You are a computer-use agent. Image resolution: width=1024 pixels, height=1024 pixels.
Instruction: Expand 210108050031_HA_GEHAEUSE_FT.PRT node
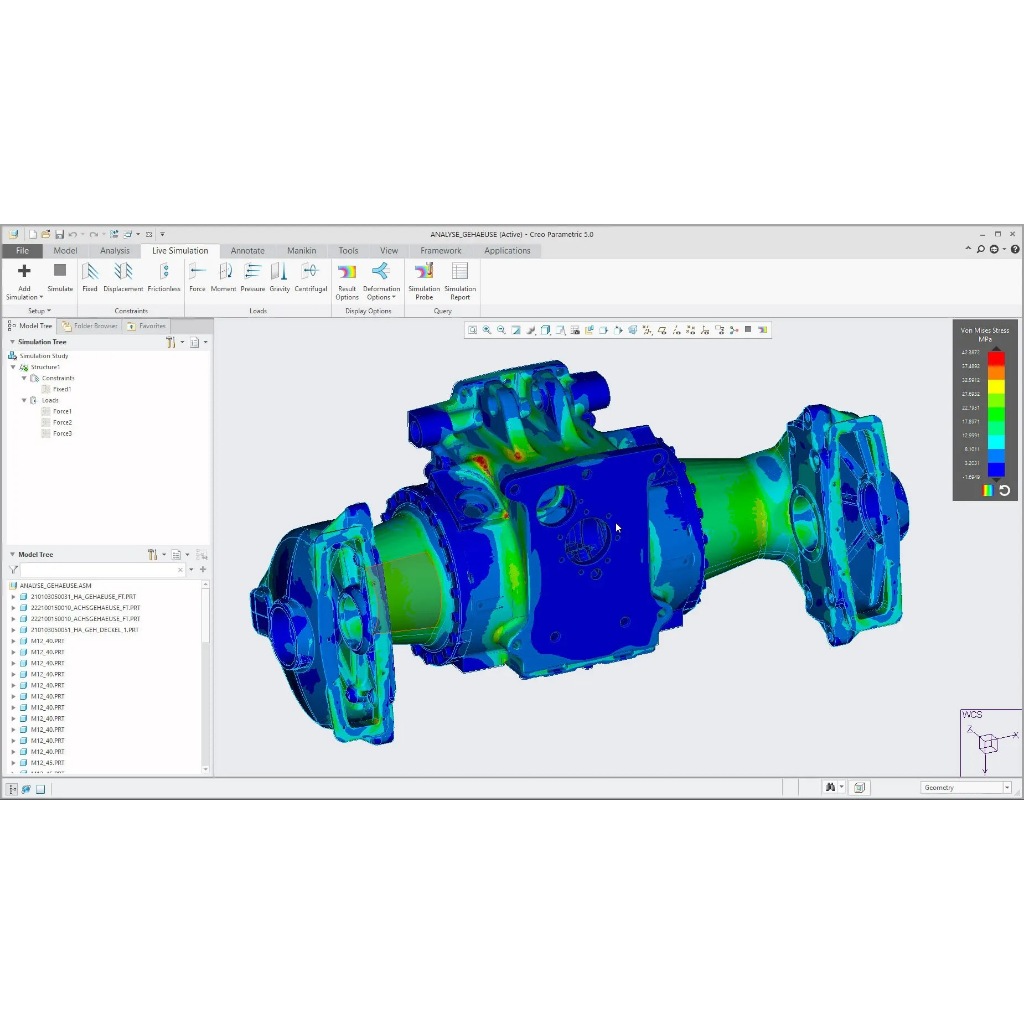point(13,597)
